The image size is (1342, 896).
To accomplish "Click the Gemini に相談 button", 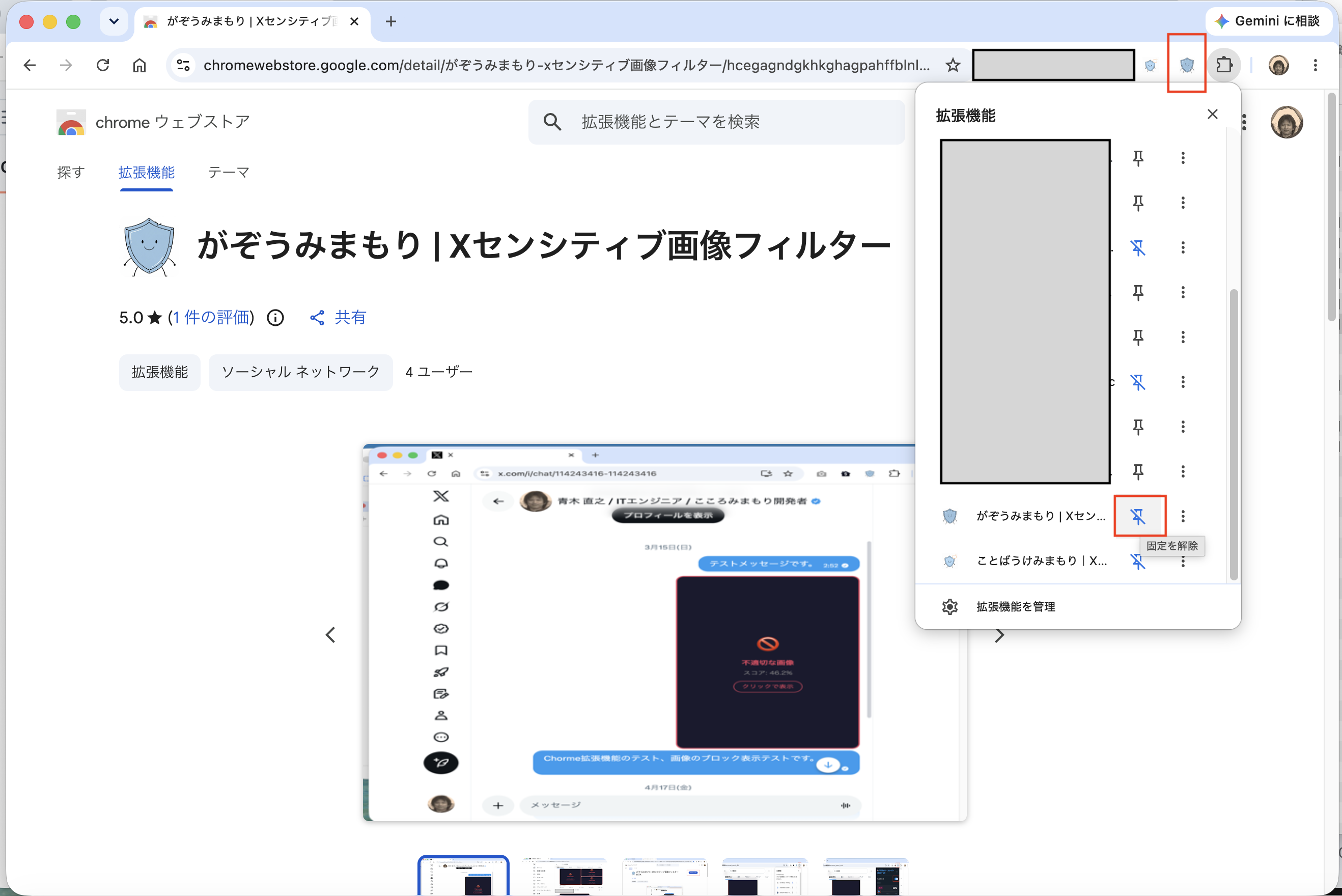I will (1268, 21).
